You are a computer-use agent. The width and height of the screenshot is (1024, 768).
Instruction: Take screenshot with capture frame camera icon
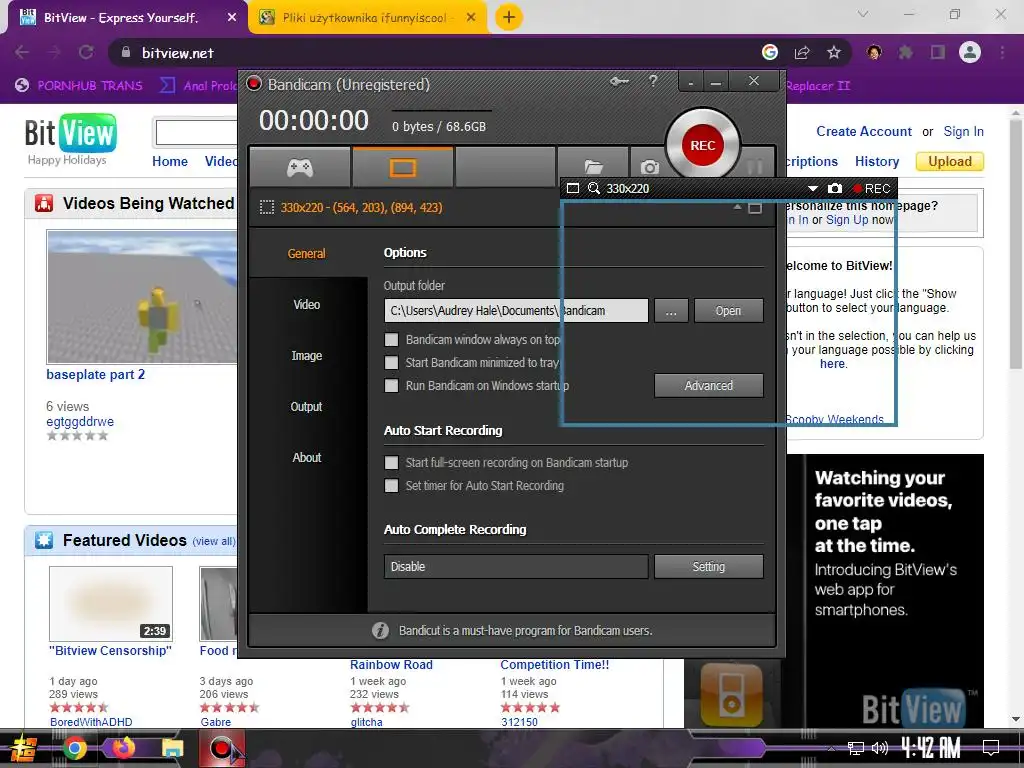coord(835,189)
